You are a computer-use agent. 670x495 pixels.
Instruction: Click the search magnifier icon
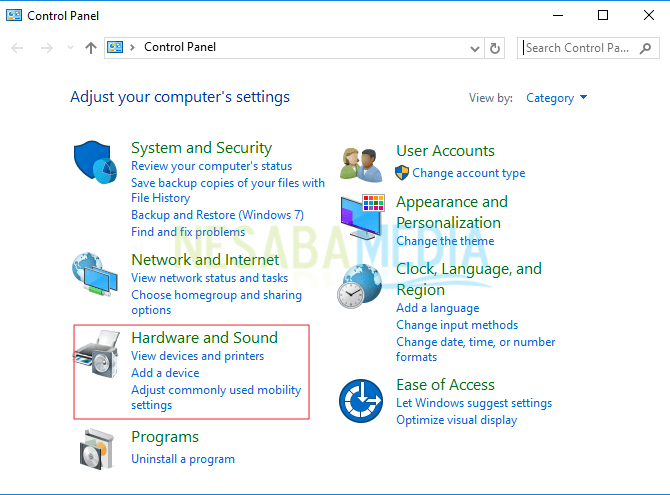[646, 48]
